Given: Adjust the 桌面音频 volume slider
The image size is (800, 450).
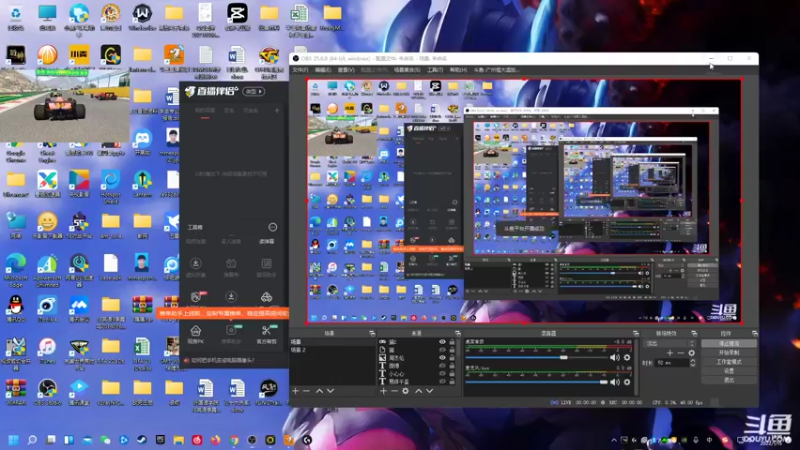Looking at the screenshot, I should [536, 358].
